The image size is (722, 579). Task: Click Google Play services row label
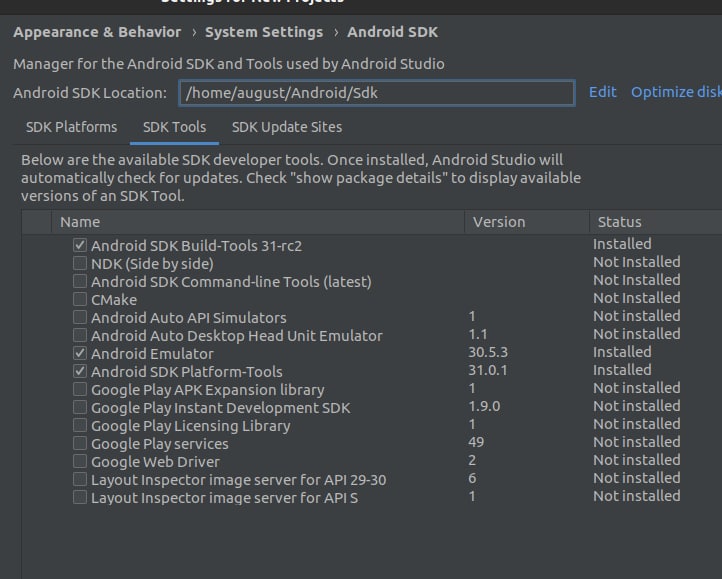coord(160,444)
